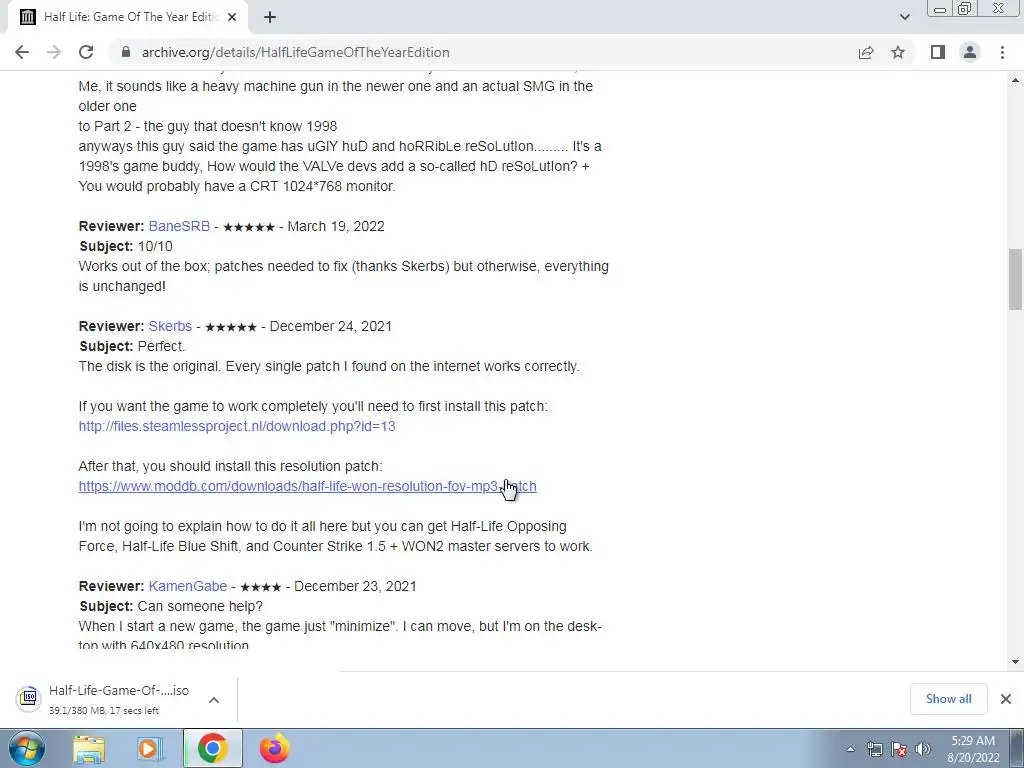Screen dimensions: 1024x768
Task: Open the Action Center flag icon
Action: point(899,749)
